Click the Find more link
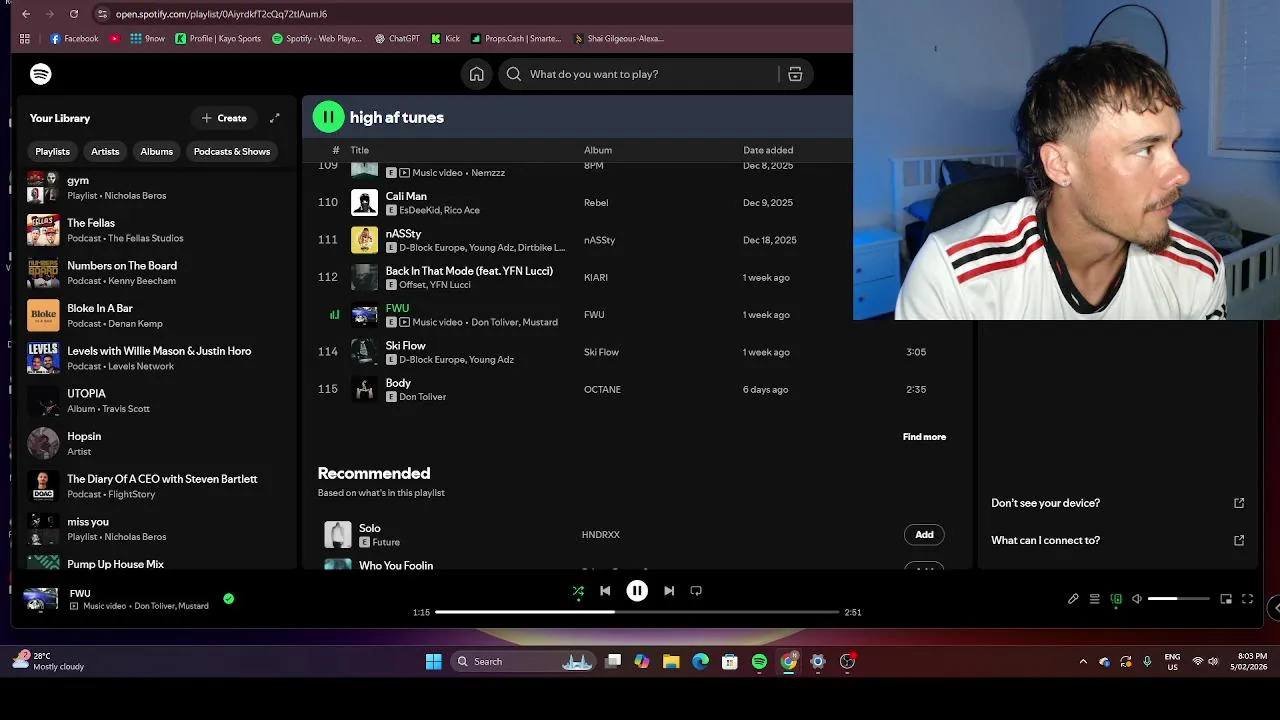This screenshot has height=720, width=1280. pyautogui.click(x=924, y=437)
